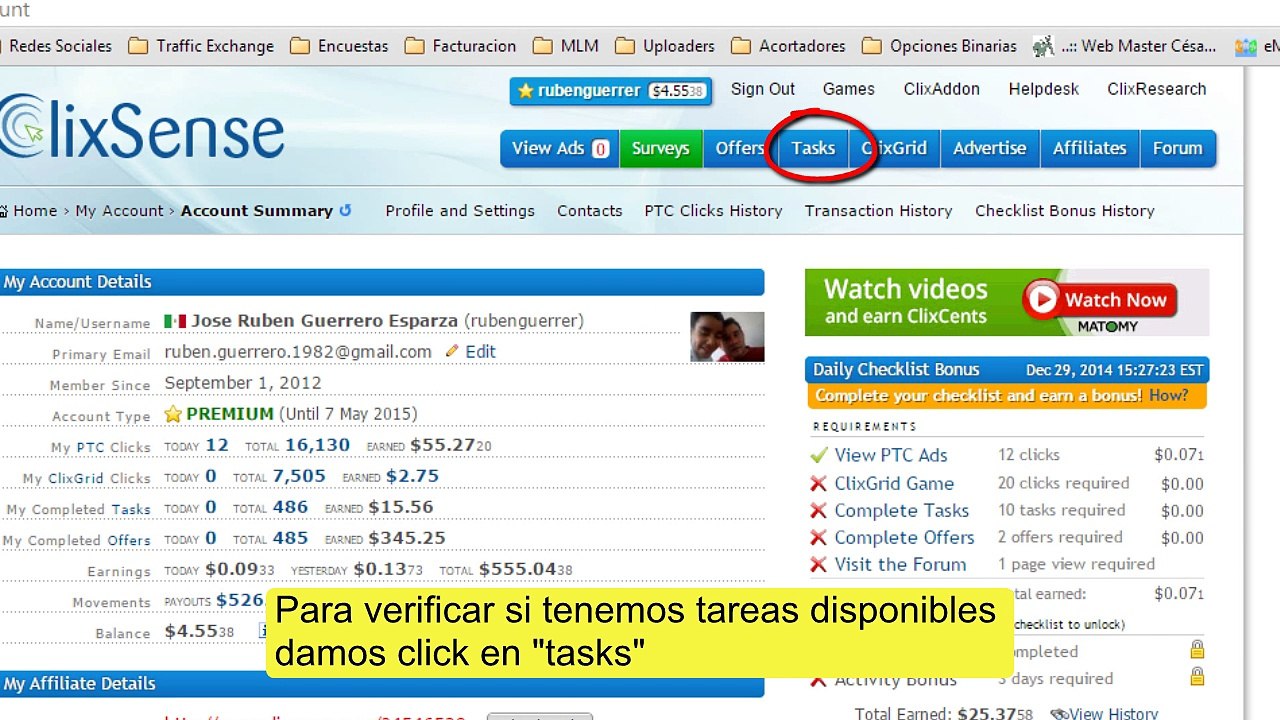Refresh the Account Summary with the reload icon
Viewport: 1280px width, 720px height.
click(x=346, y=210)
